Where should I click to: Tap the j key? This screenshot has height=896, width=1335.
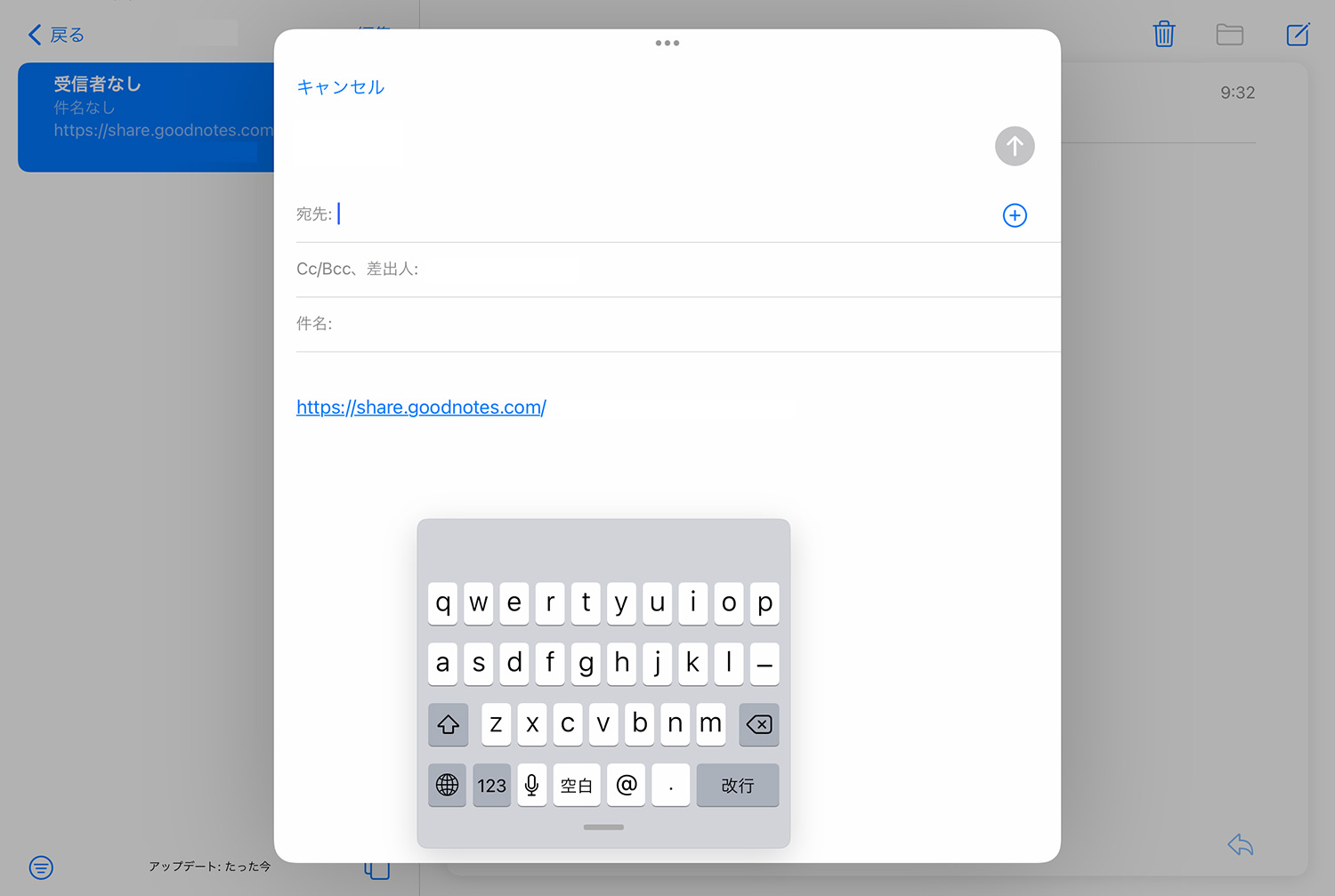657,664
